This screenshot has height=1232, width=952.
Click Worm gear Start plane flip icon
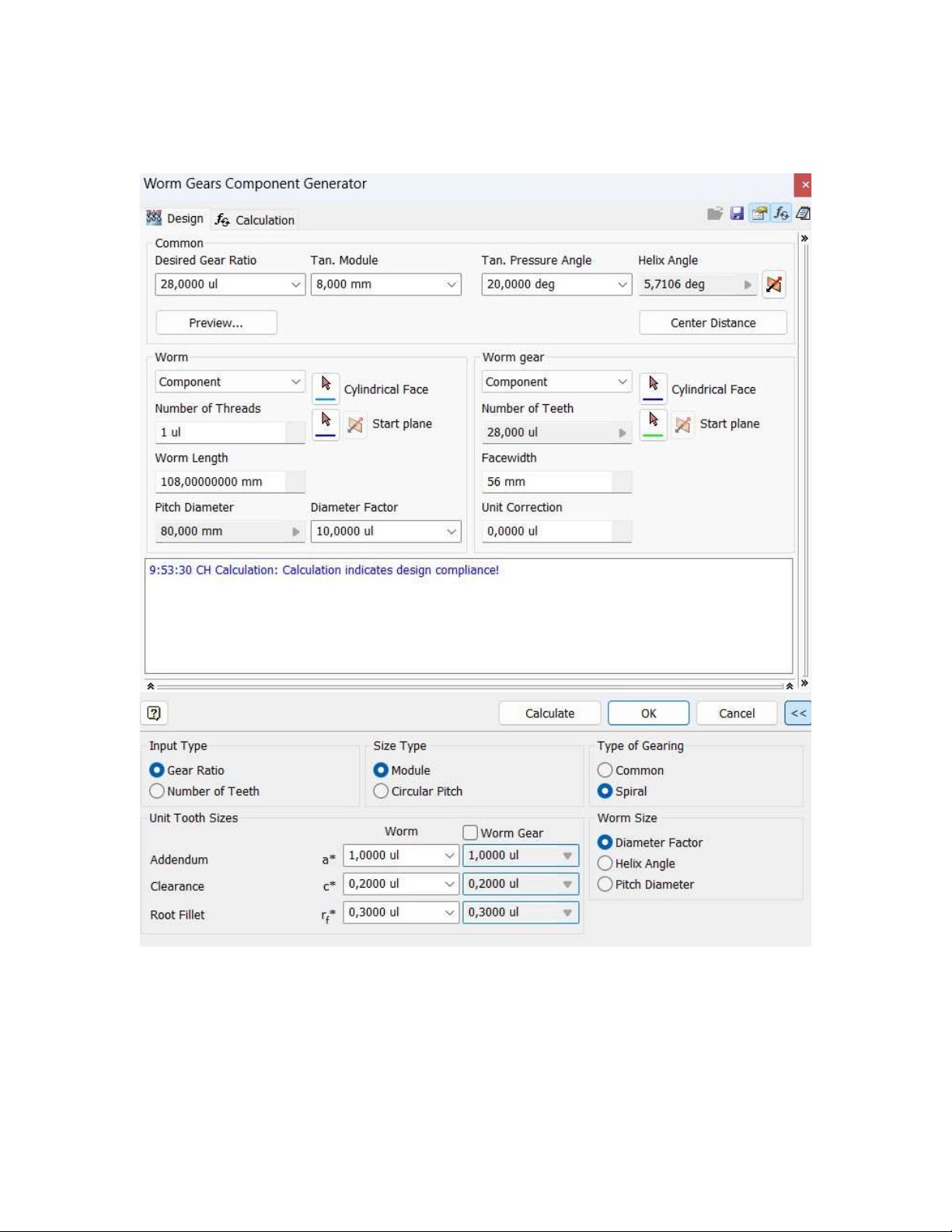pyautogui.click(x=682, y=424)
